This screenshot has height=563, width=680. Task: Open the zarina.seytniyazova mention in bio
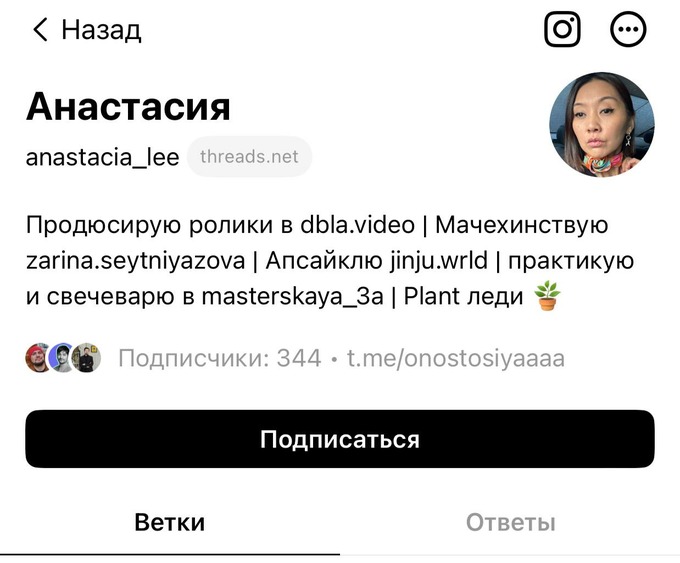[135, 262]
